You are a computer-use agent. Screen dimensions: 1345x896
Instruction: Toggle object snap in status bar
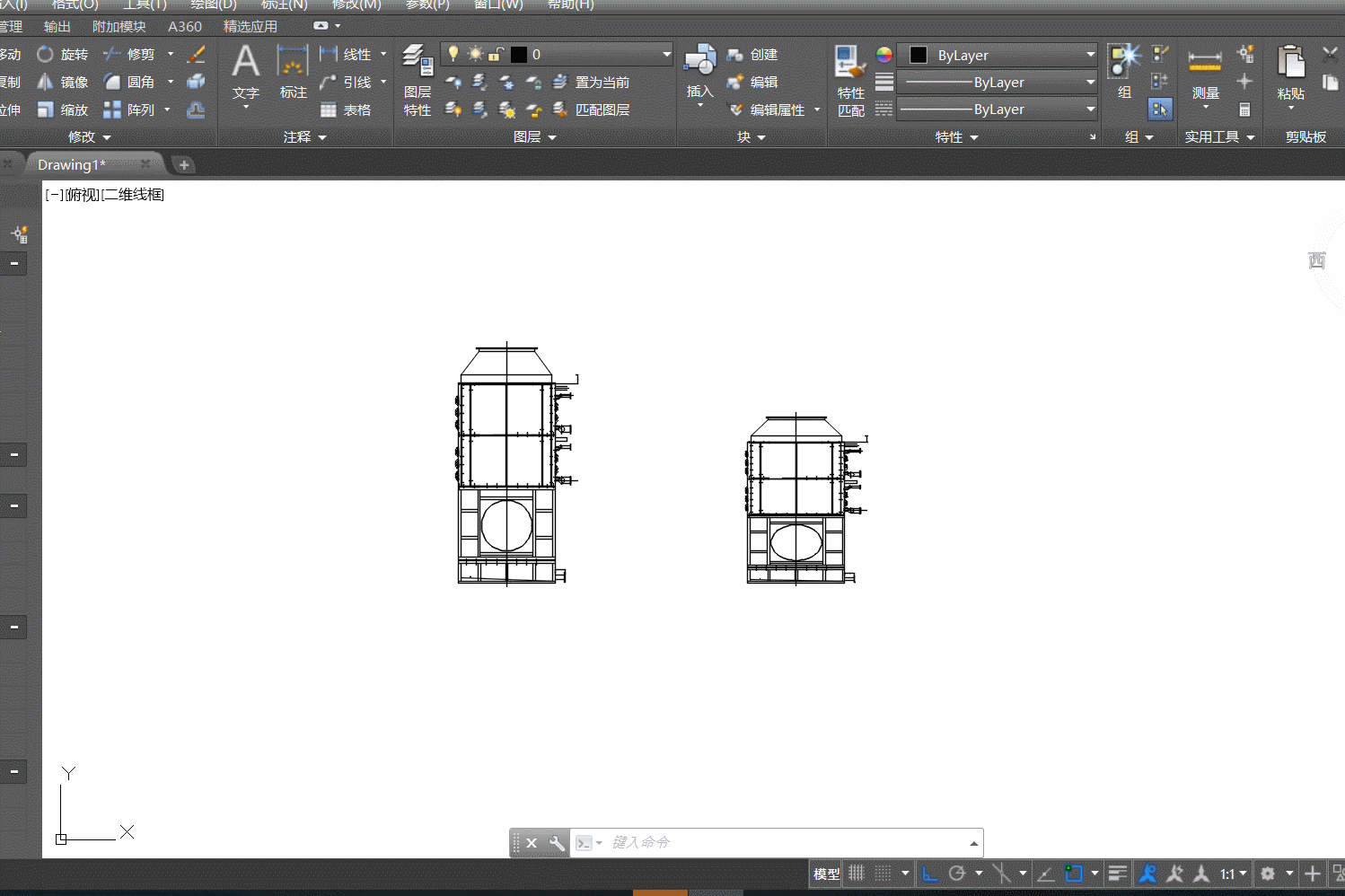coord(1074,874)
